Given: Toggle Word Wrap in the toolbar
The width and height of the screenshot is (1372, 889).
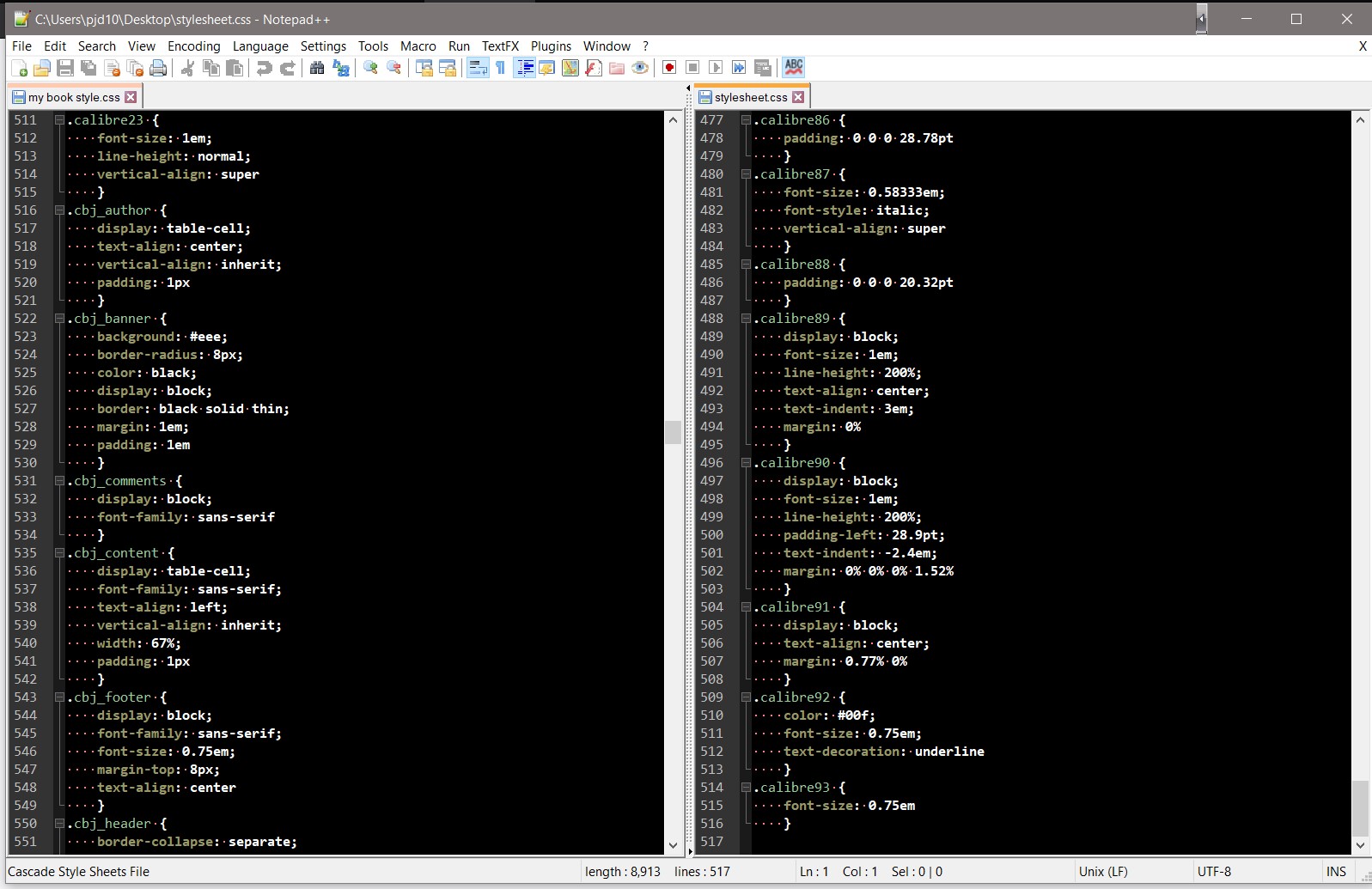Looking at the screenshot, I should click(x=478, y=68).
